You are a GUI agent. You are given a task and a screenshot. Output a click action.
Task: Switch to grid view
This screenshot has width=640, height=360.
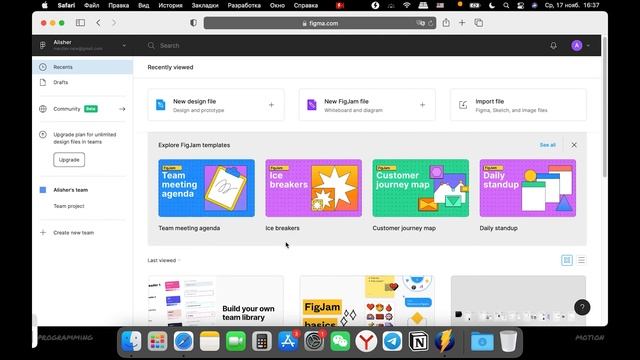[567, 260]
